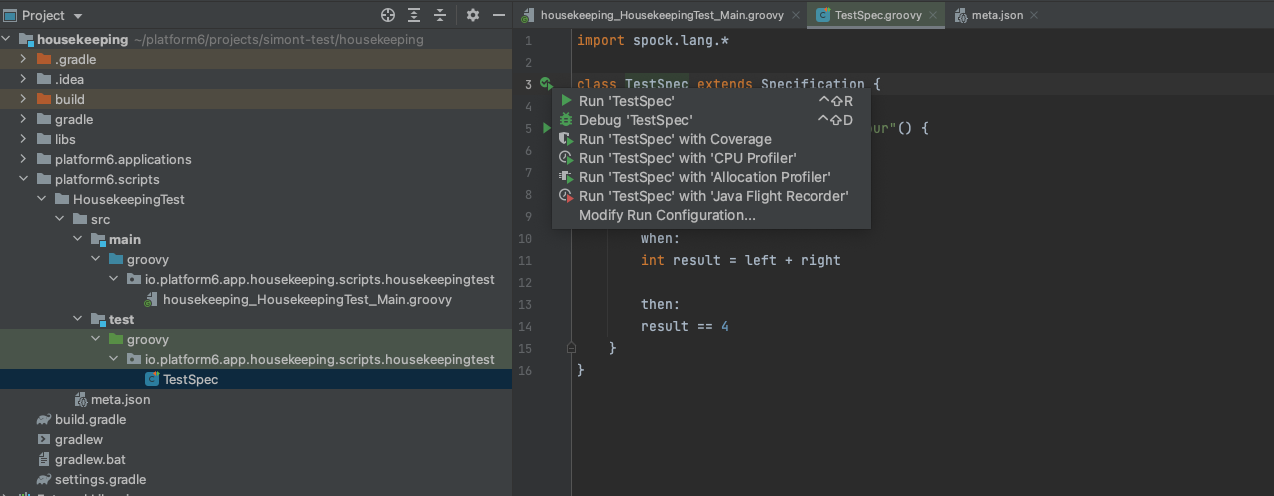1274x496 pixels.
Task: Expand the .gradle folder
Action: coord(23,59)
